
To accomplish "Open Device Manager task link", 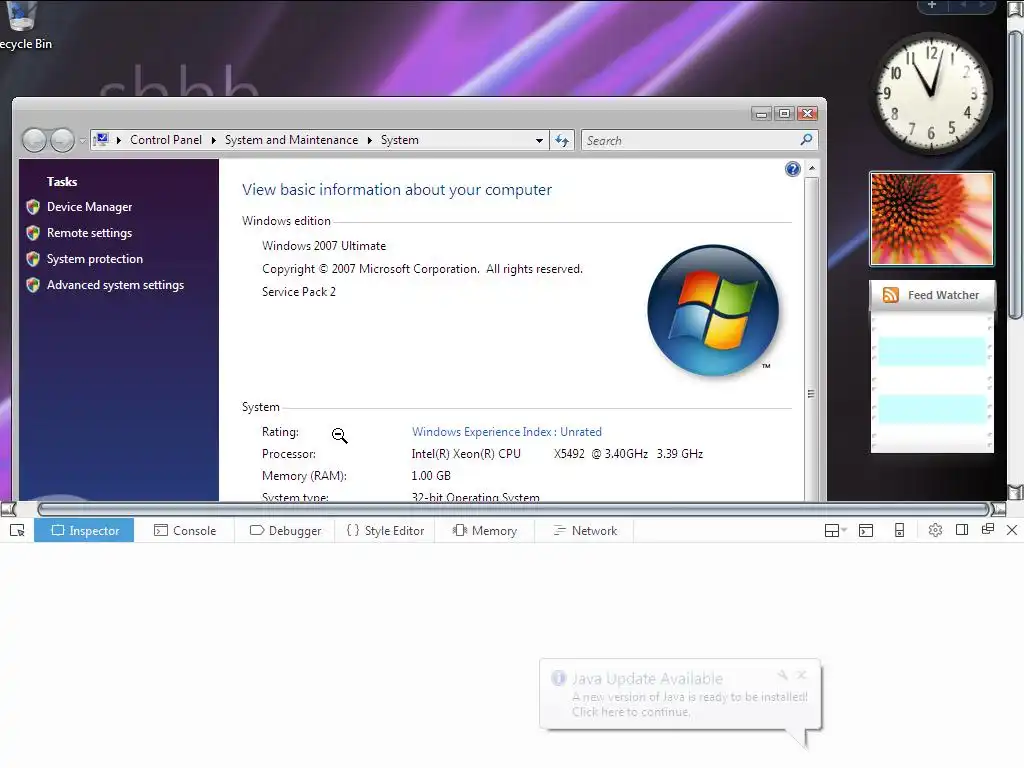I will pos(89,207).
